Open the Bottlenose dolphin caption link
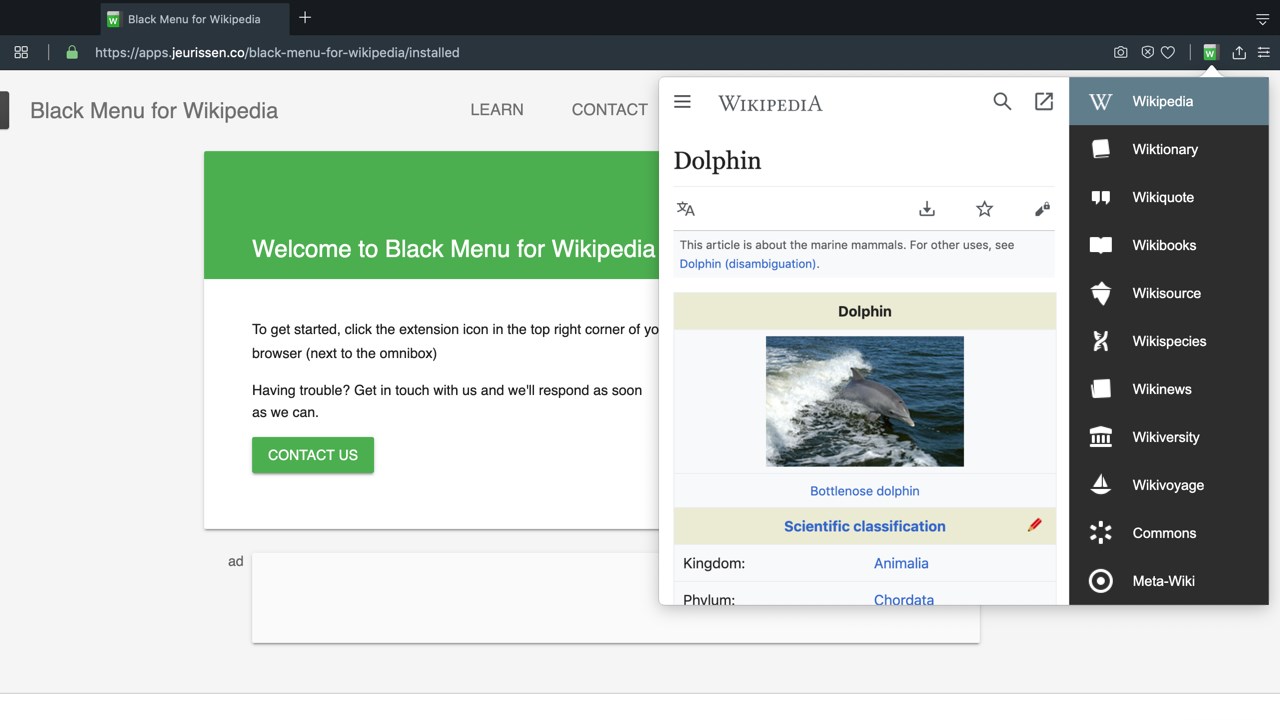The image size is (1280, 720). (865, 491)
